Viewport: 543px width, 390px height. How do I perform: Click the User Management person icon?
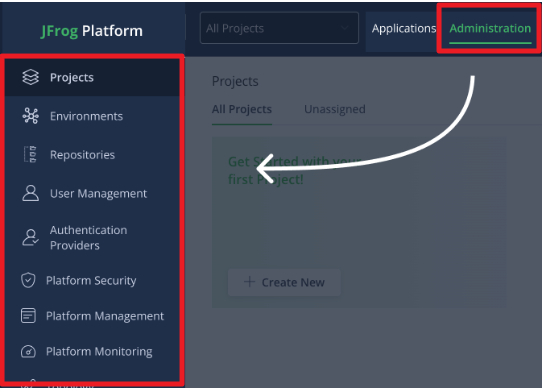[30, 193]
